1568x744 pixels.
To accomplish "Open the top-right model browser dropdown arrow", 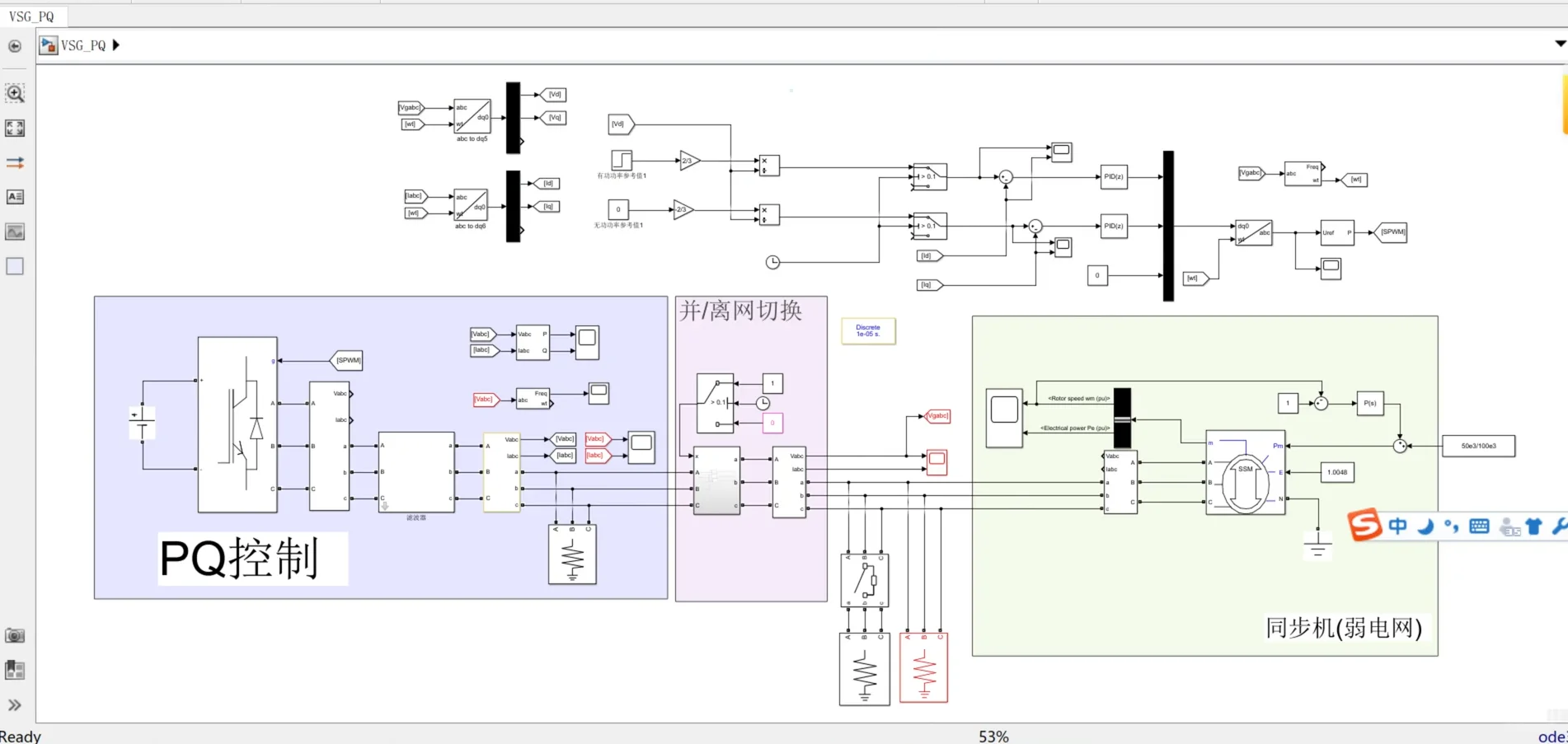I will click(1560, 44).
